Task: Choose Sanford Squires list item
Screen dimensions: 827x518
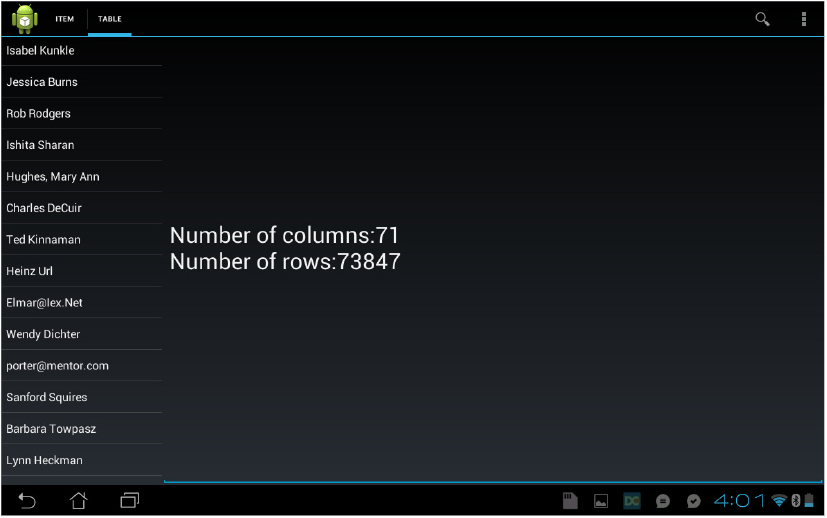Action: coord(82,397)
